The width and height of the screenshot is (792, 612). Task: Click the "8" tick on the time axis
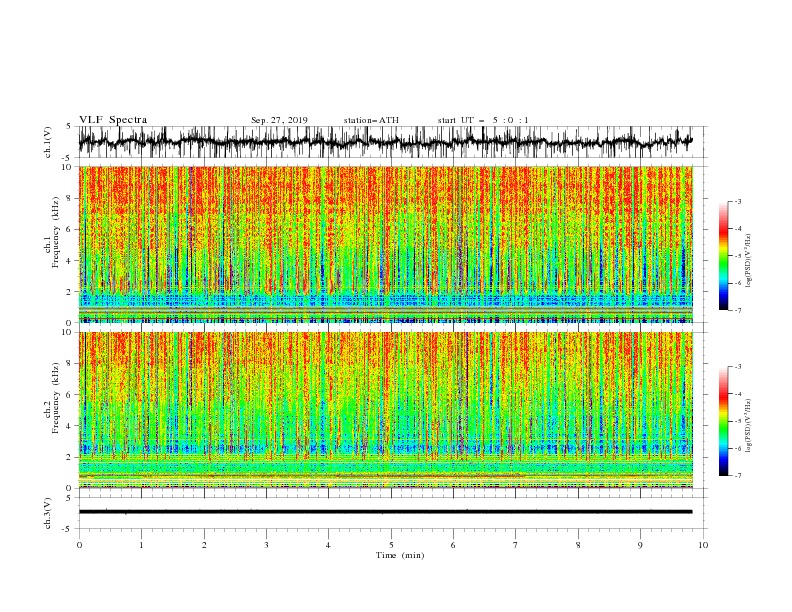[x=578, y=545]
